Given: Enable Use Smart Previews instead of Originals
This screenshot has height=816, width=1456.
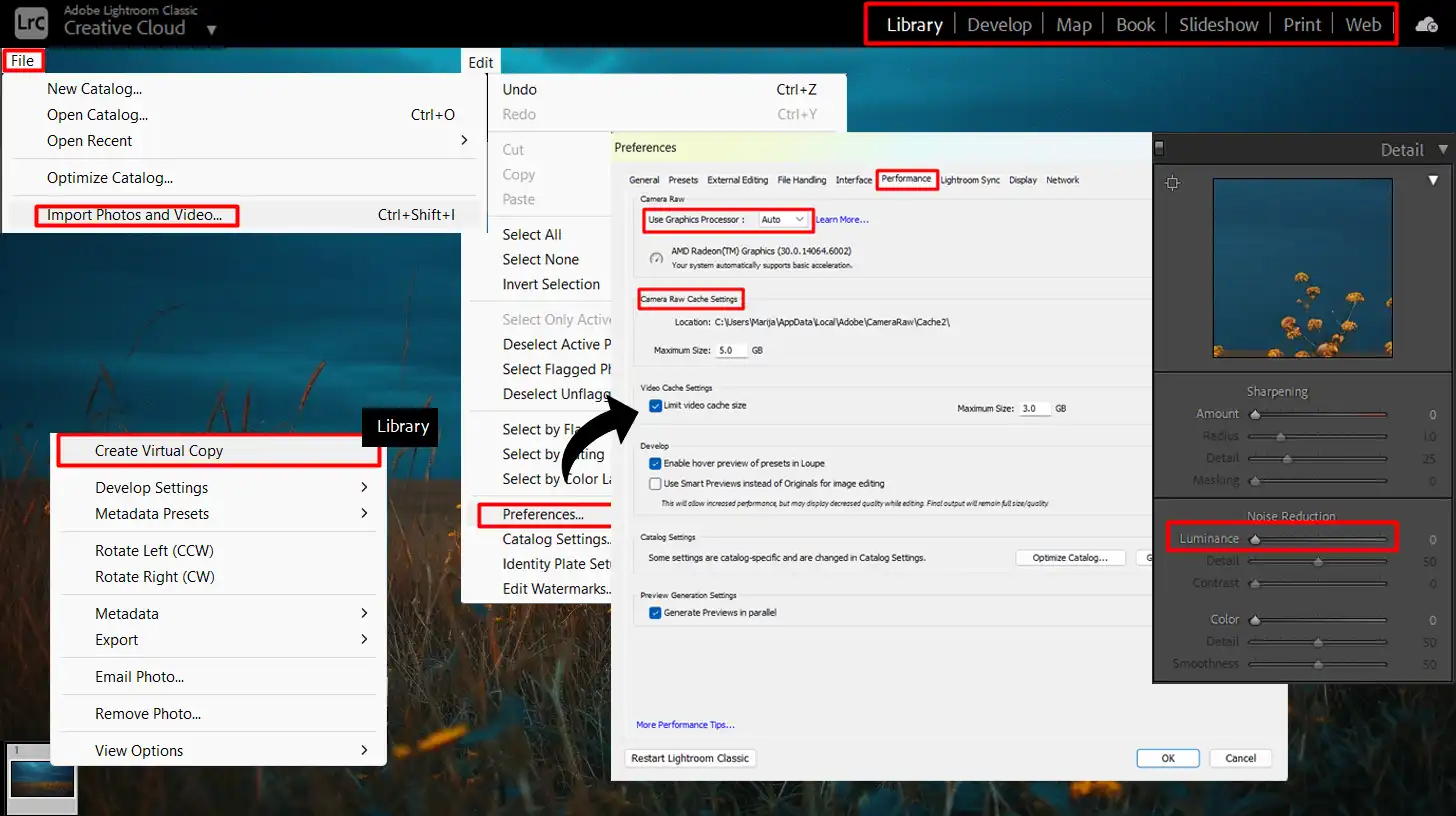Looking at the screenshot, I should tap(655, 483).
